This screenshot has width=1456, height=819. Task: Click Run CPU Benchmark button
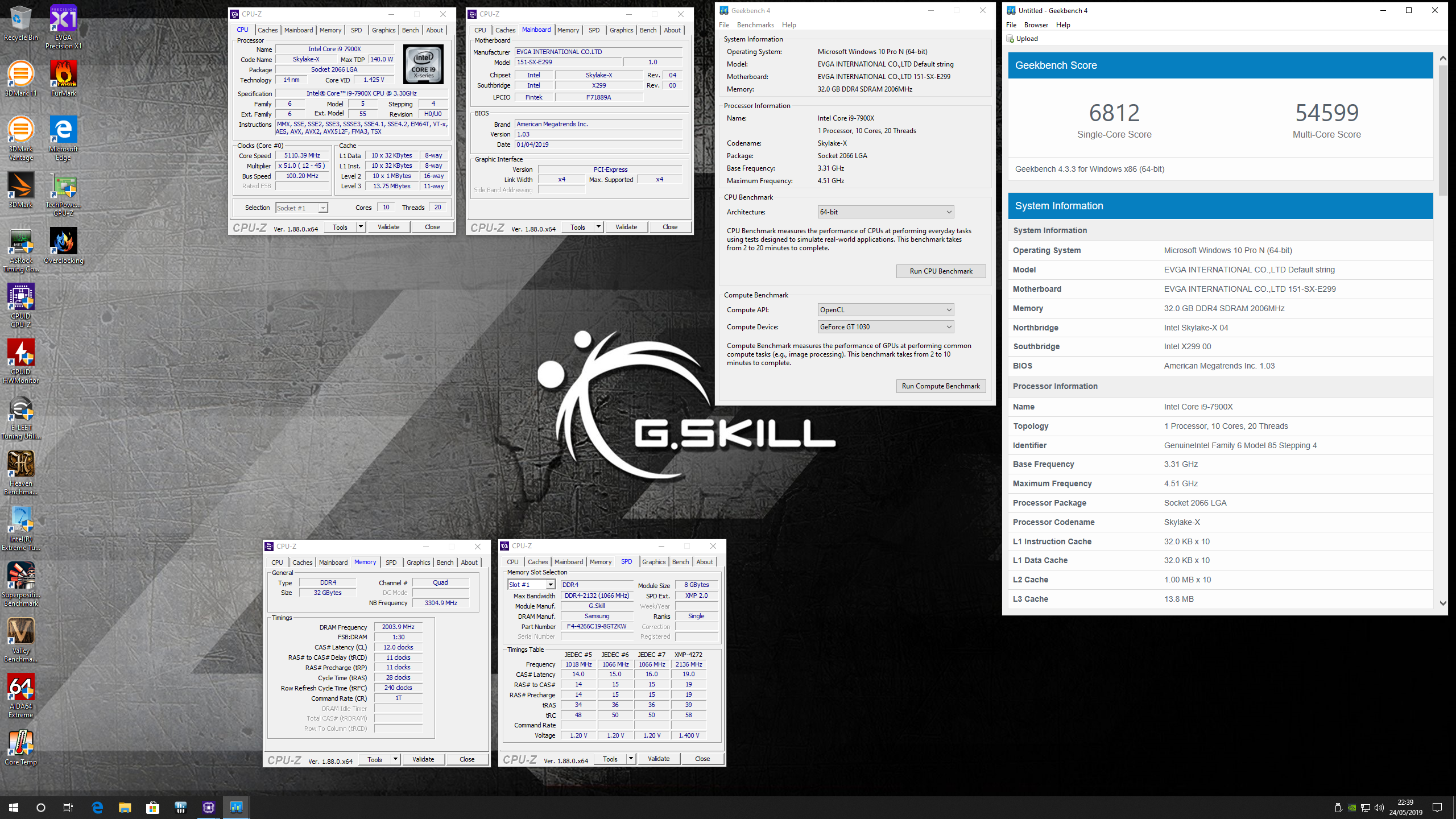coord(941,271)
